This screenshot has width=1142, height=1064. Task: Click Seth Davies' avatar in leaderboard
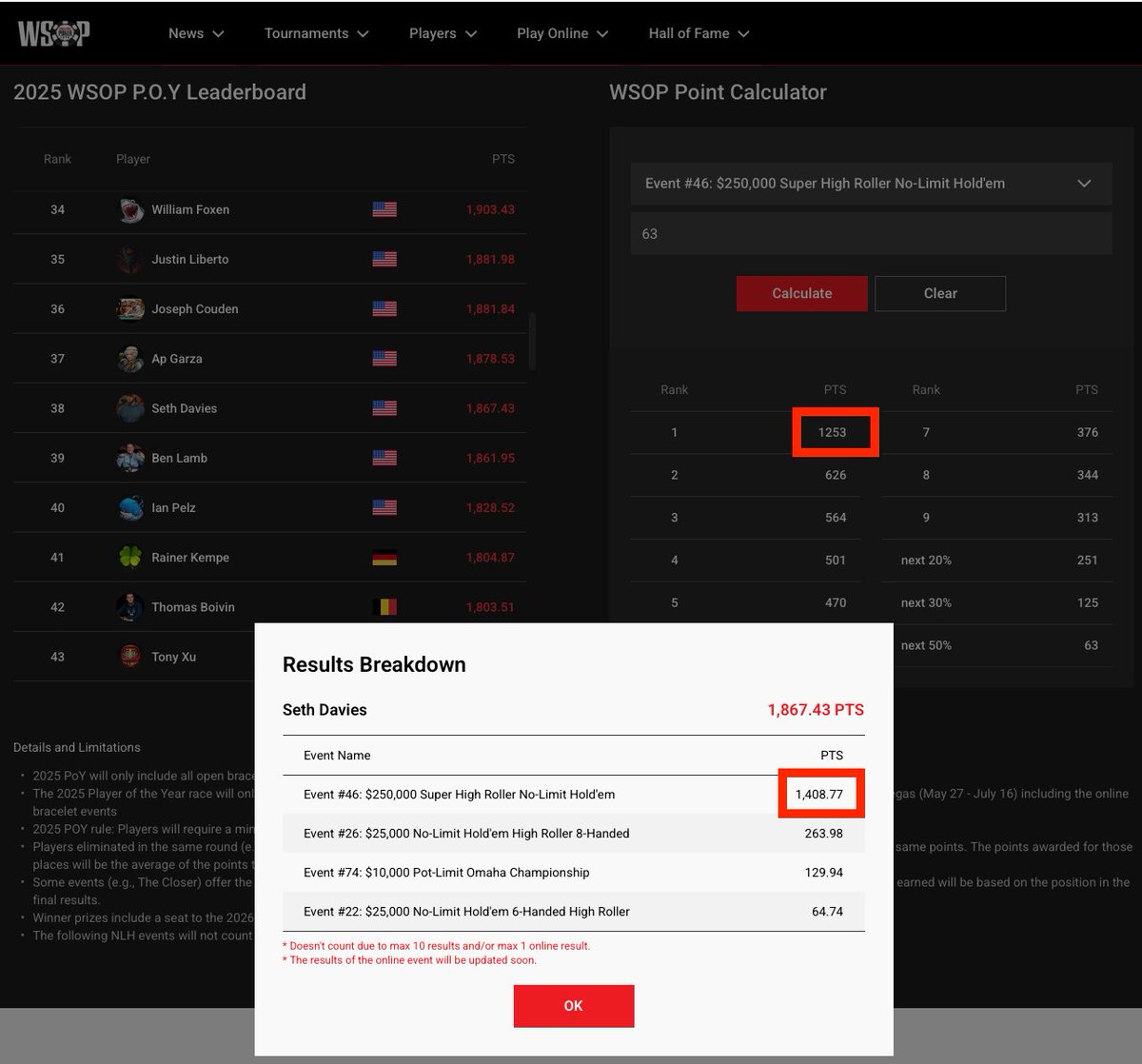pyautogui.click(x=130, y=408)
